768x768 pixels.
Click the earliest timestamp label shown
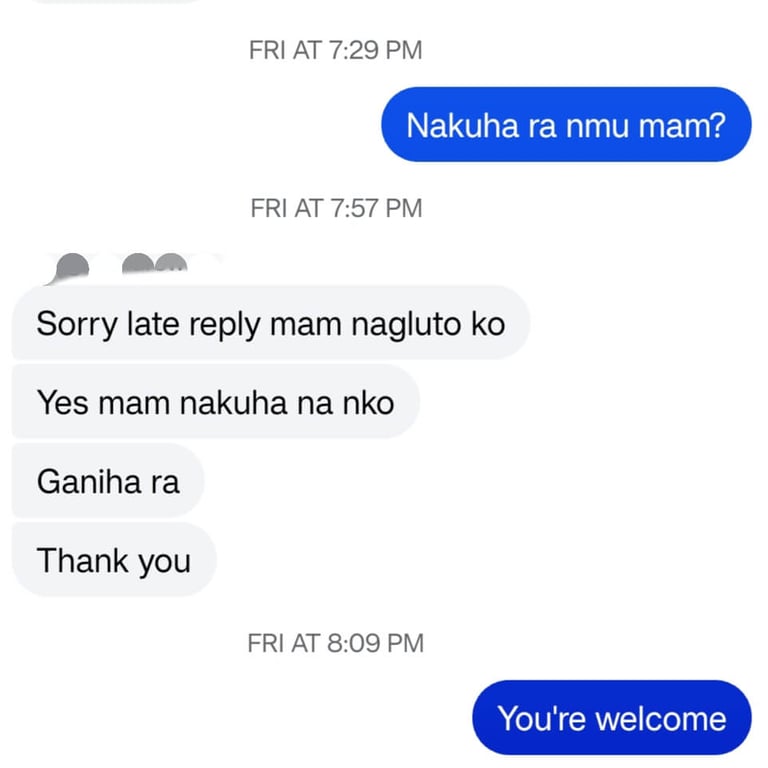click(x=336, y=50)
